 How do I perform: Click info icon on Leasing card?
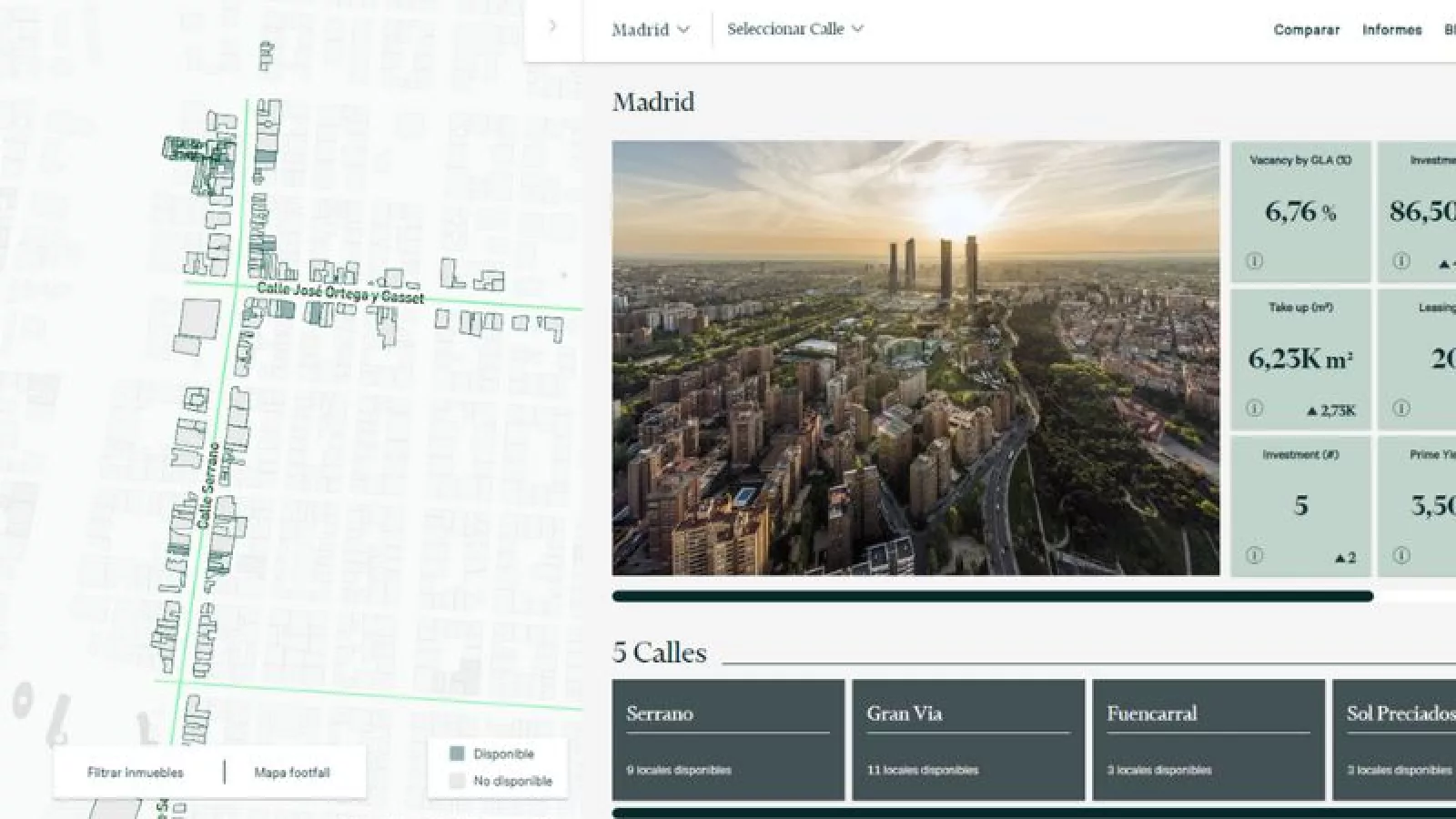(1401, 409)
